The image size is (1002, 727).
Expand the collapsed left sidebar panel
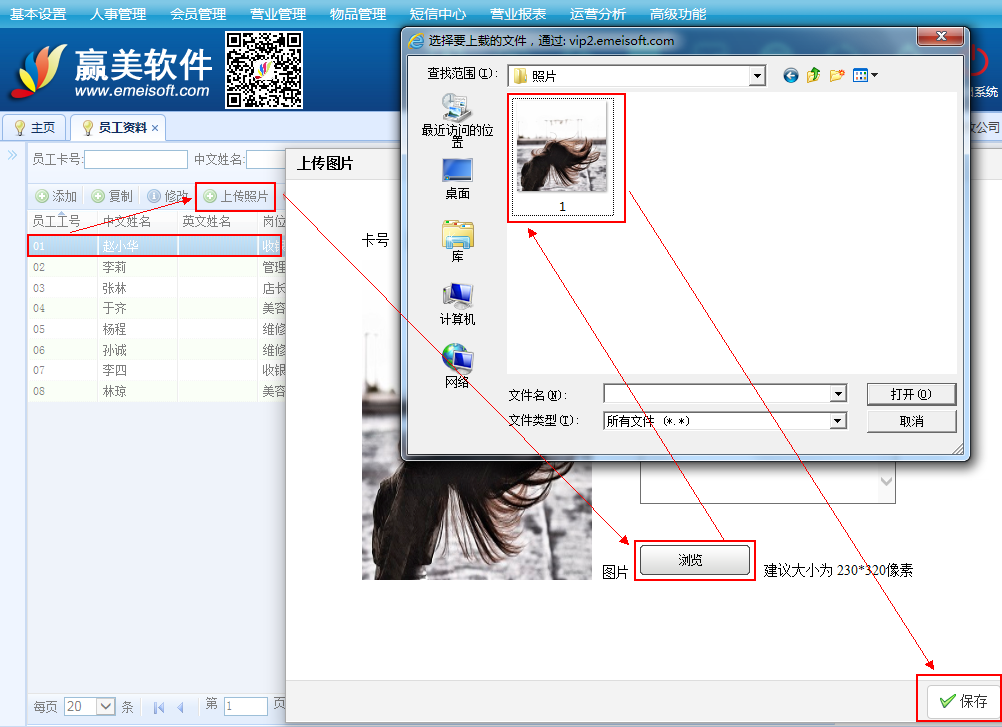[x=13, y=155]
